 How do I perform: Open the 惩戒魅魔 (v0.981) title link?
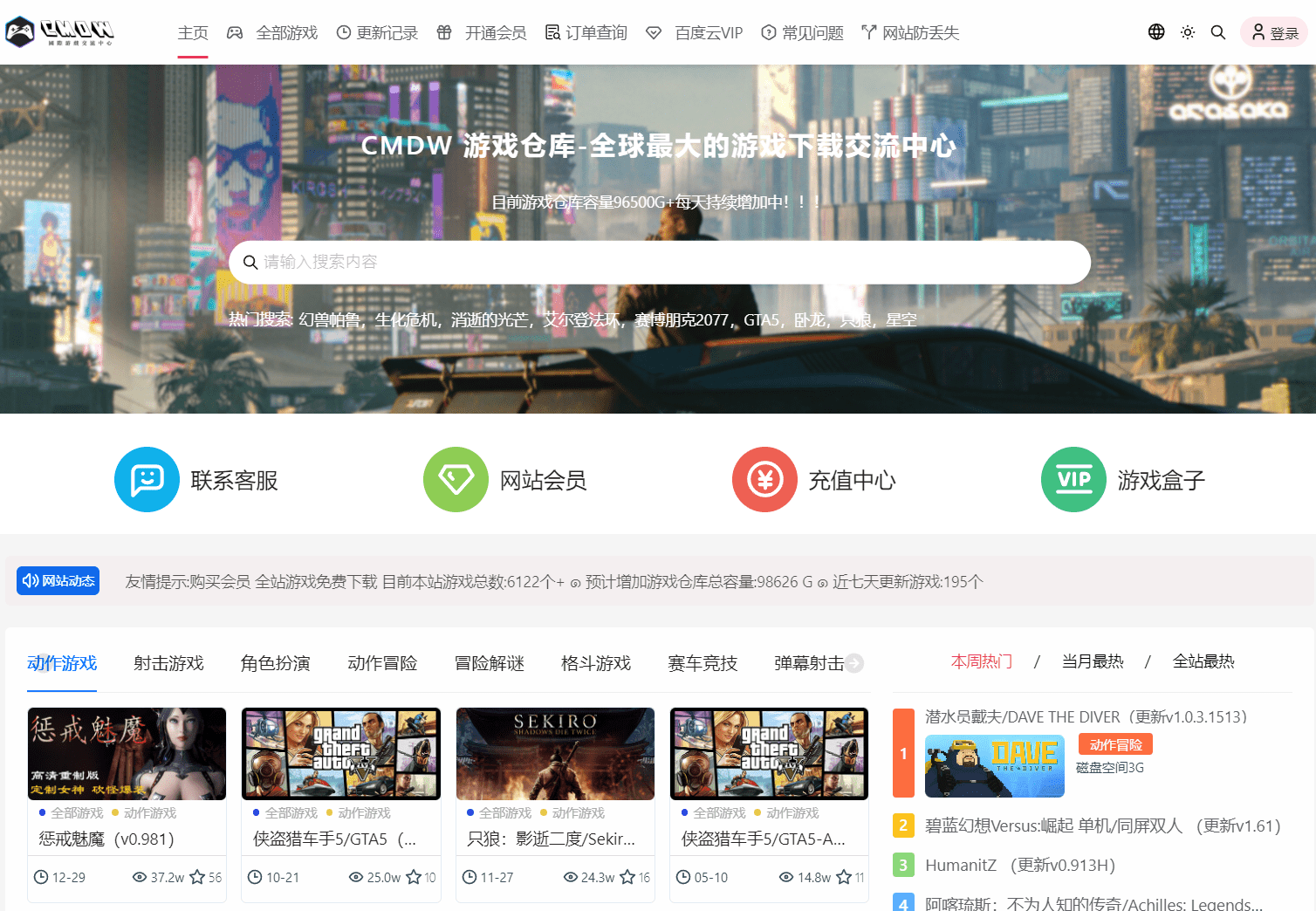(x=106, y=839)
